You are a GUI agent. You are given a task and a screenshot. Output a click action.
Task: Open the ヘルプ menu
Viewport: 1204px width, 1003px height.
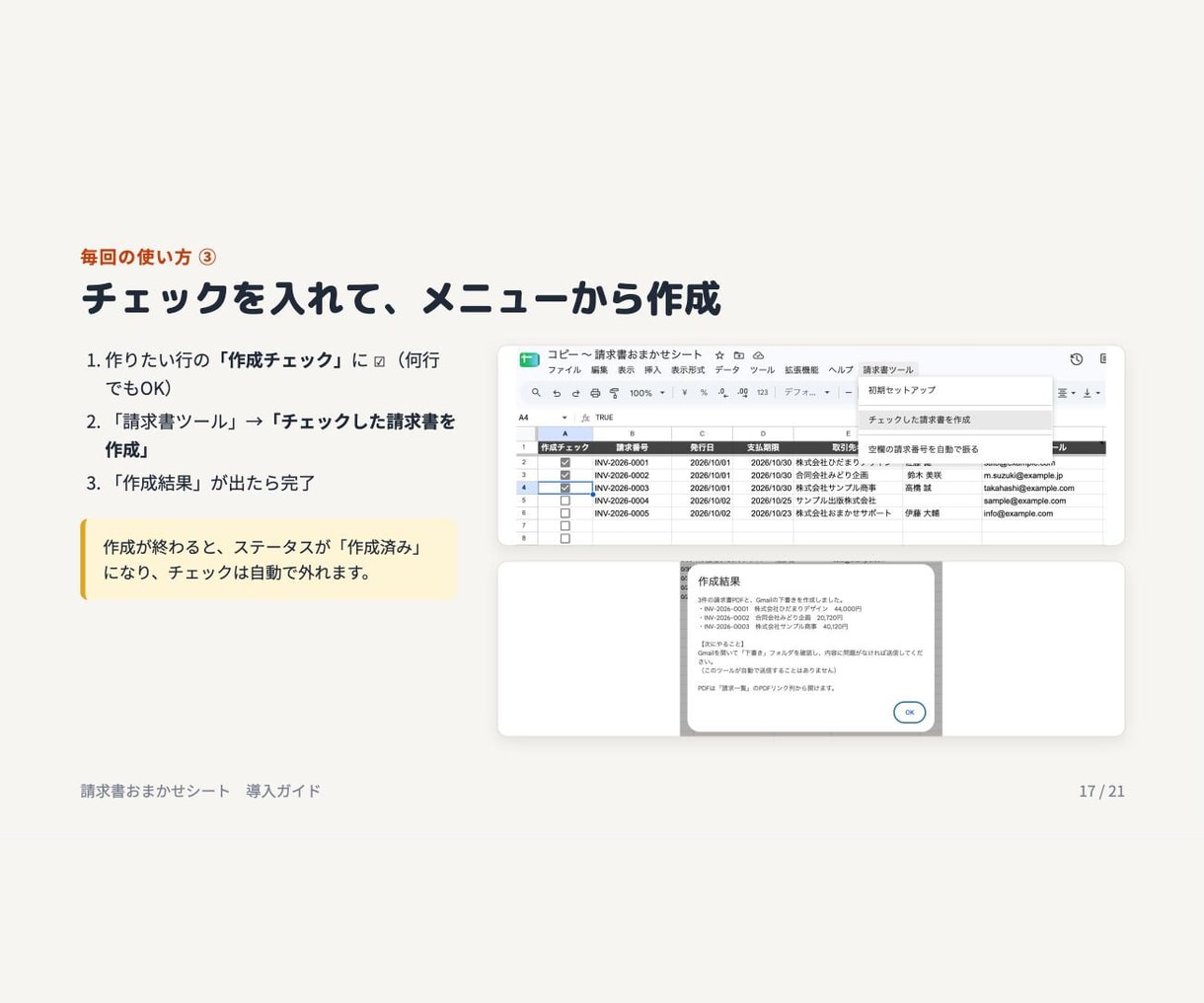pyautogui.click(x=841, y=370)
